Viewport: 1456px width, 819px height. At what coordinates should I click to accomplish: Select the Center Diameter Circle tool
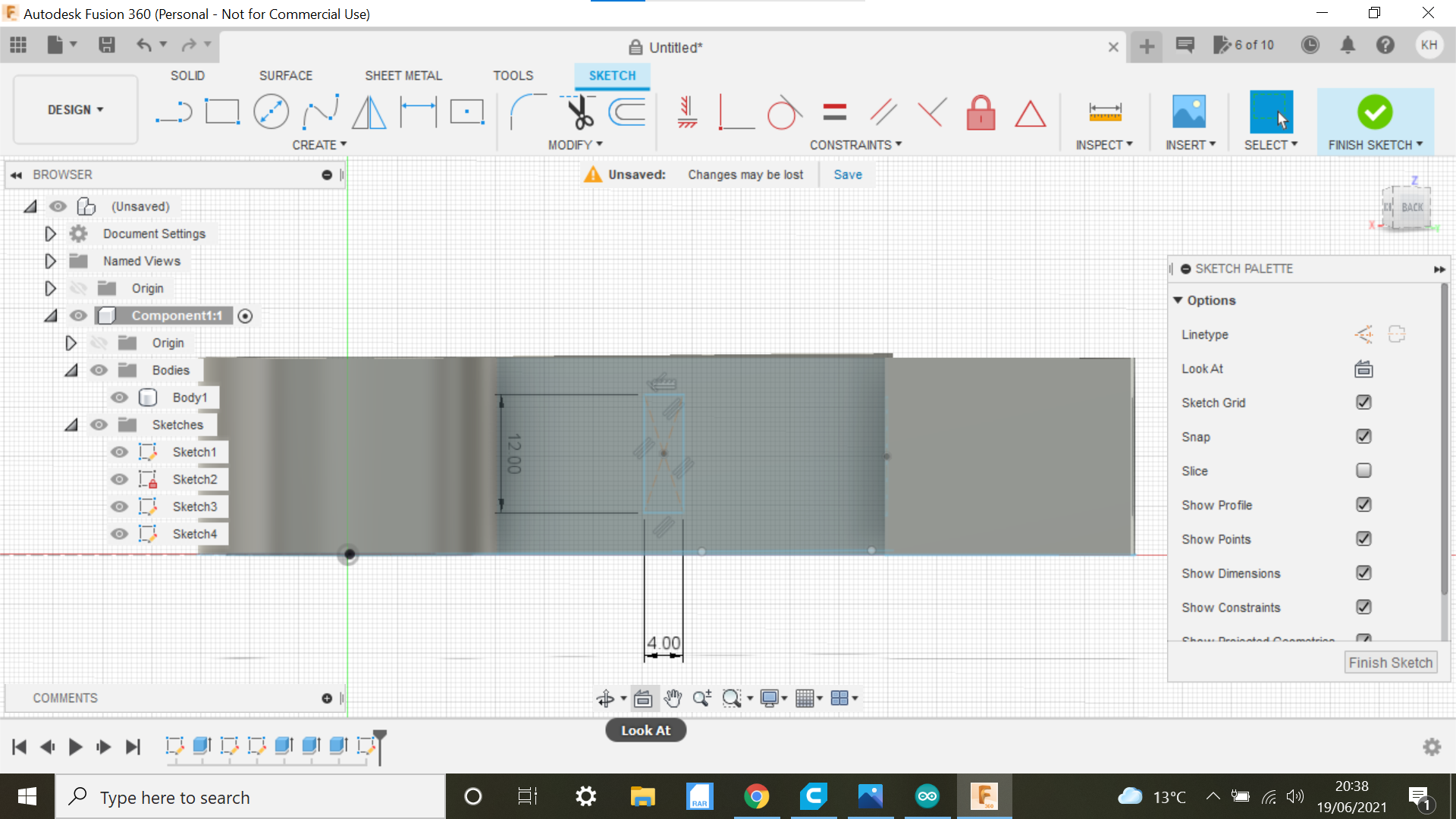pos(271,112)
